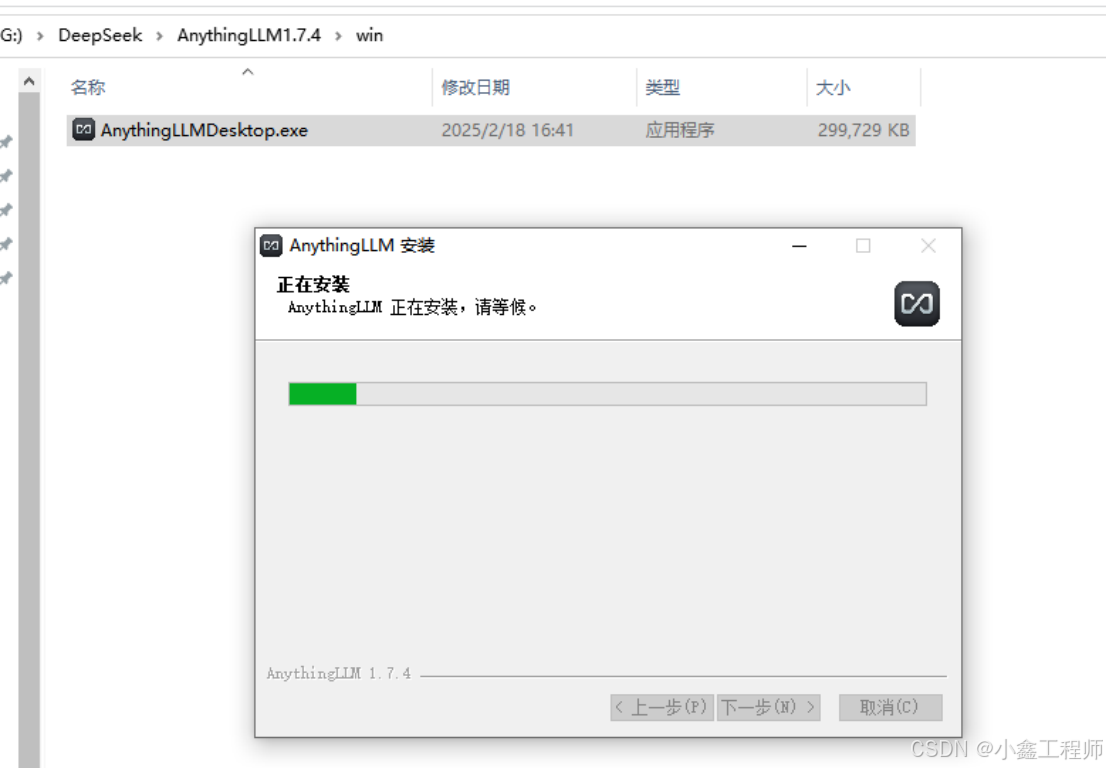The image size is (1107, 769).
Task: Open DeepSeek folder in breadcrumb path
Action: pyautogui.click(x=100, y=35)
